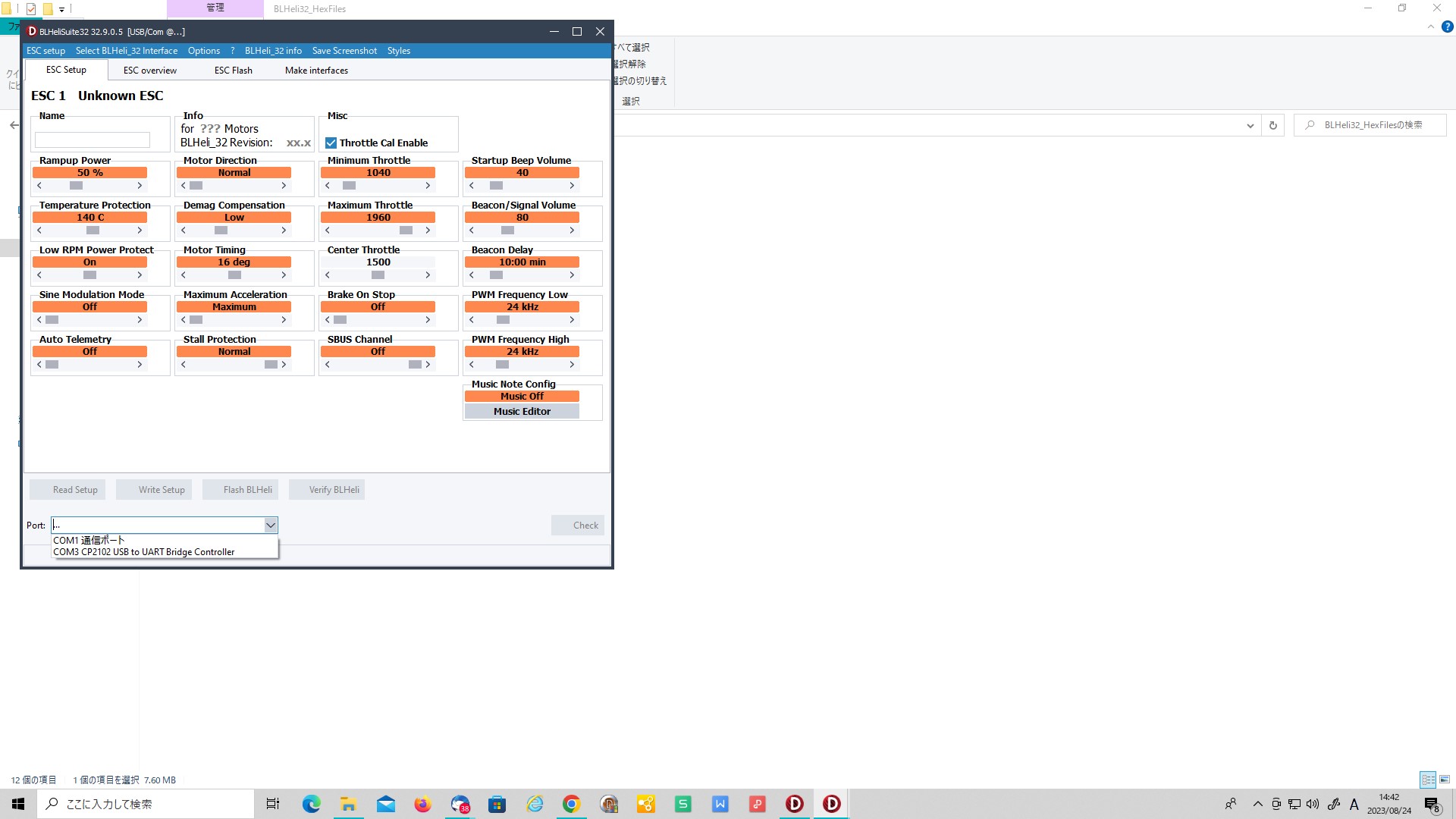Click the Rampup Power slider thumb

point(76,186)
